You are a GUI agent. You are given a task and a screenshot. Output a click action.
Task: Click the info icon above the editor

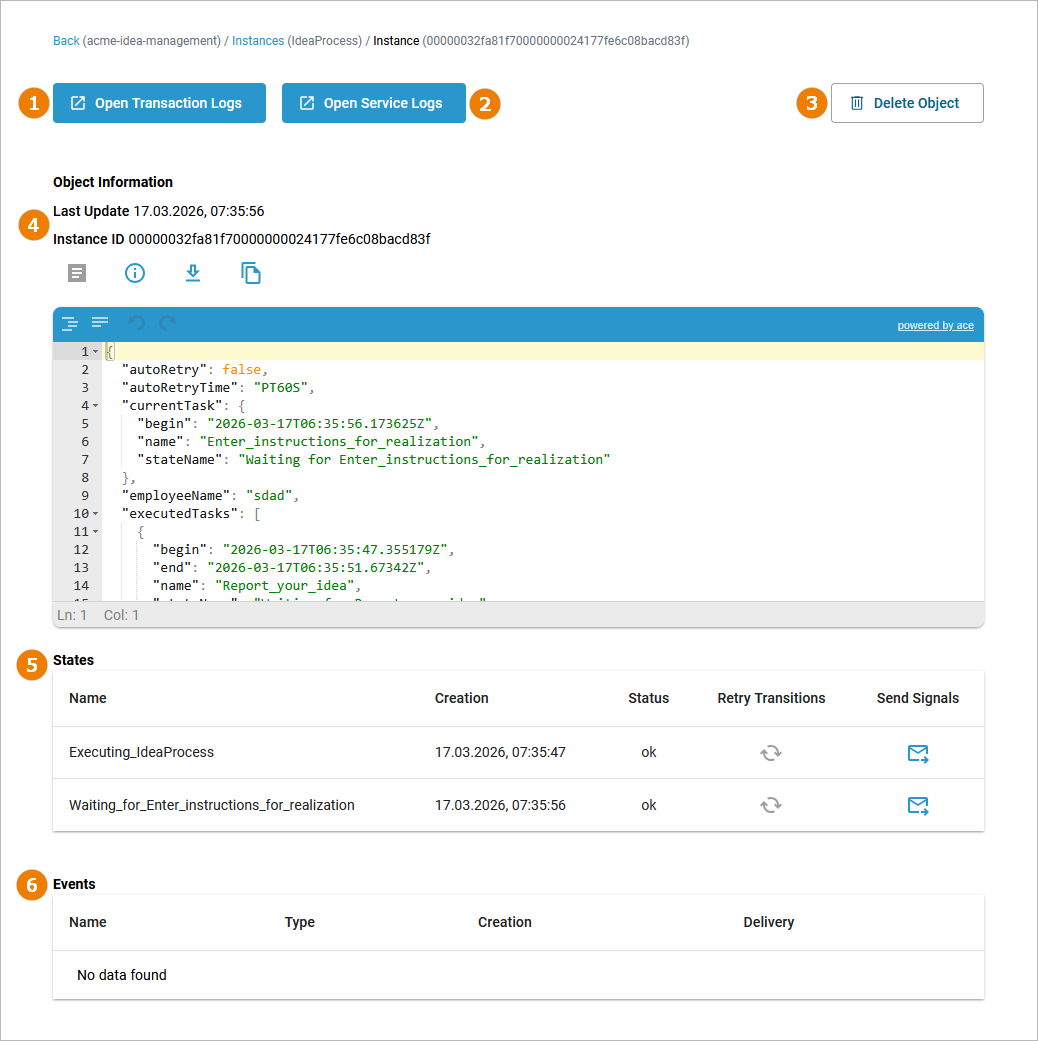coord(135,273)
